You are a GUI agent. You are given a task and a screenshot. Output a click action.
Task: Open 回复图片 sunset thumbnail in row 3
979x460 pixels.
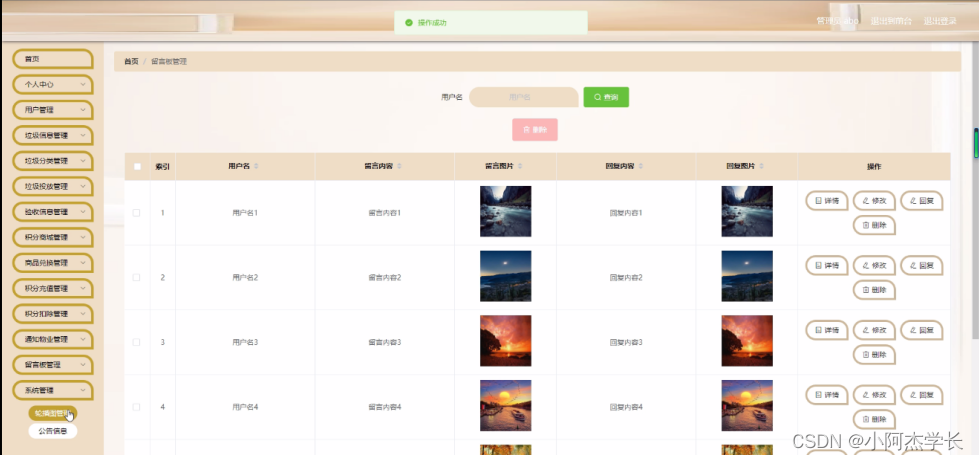[x=747, y=341]
